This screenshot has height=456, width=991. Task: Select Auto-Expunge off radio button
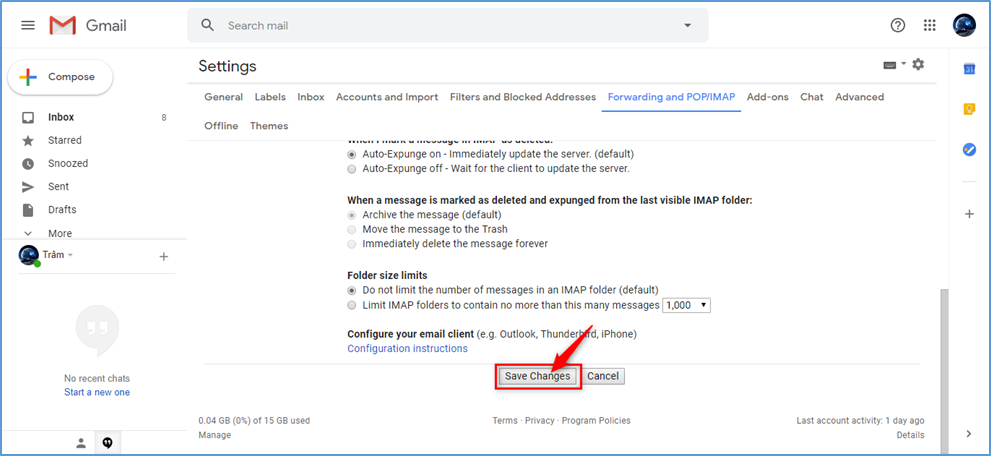pyautogui.click(x=352, y=169)
